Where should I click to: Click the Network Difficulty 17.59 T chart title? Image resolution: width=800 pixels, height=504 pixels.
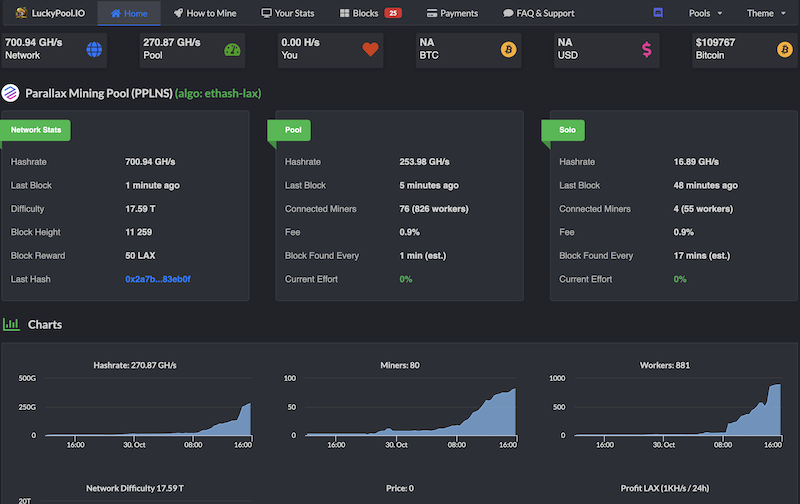tap(135, 488)
